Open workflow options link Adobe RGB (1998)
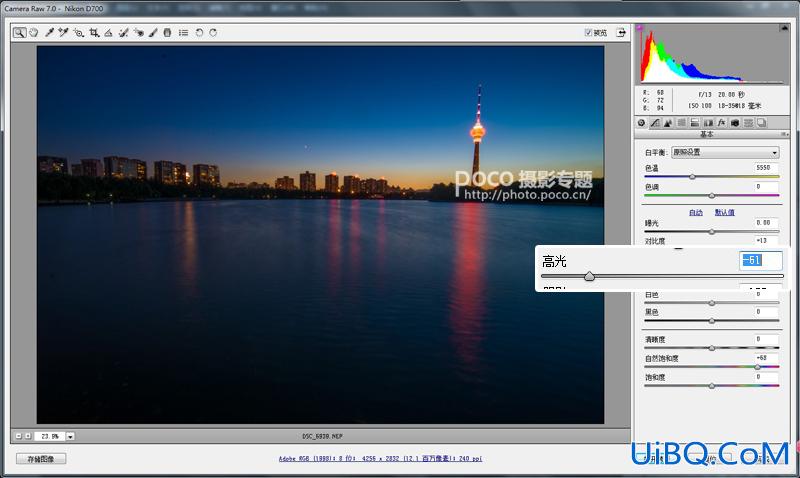Image resolution: width=800 pixels, height=478 pixels. pos(380,459)
